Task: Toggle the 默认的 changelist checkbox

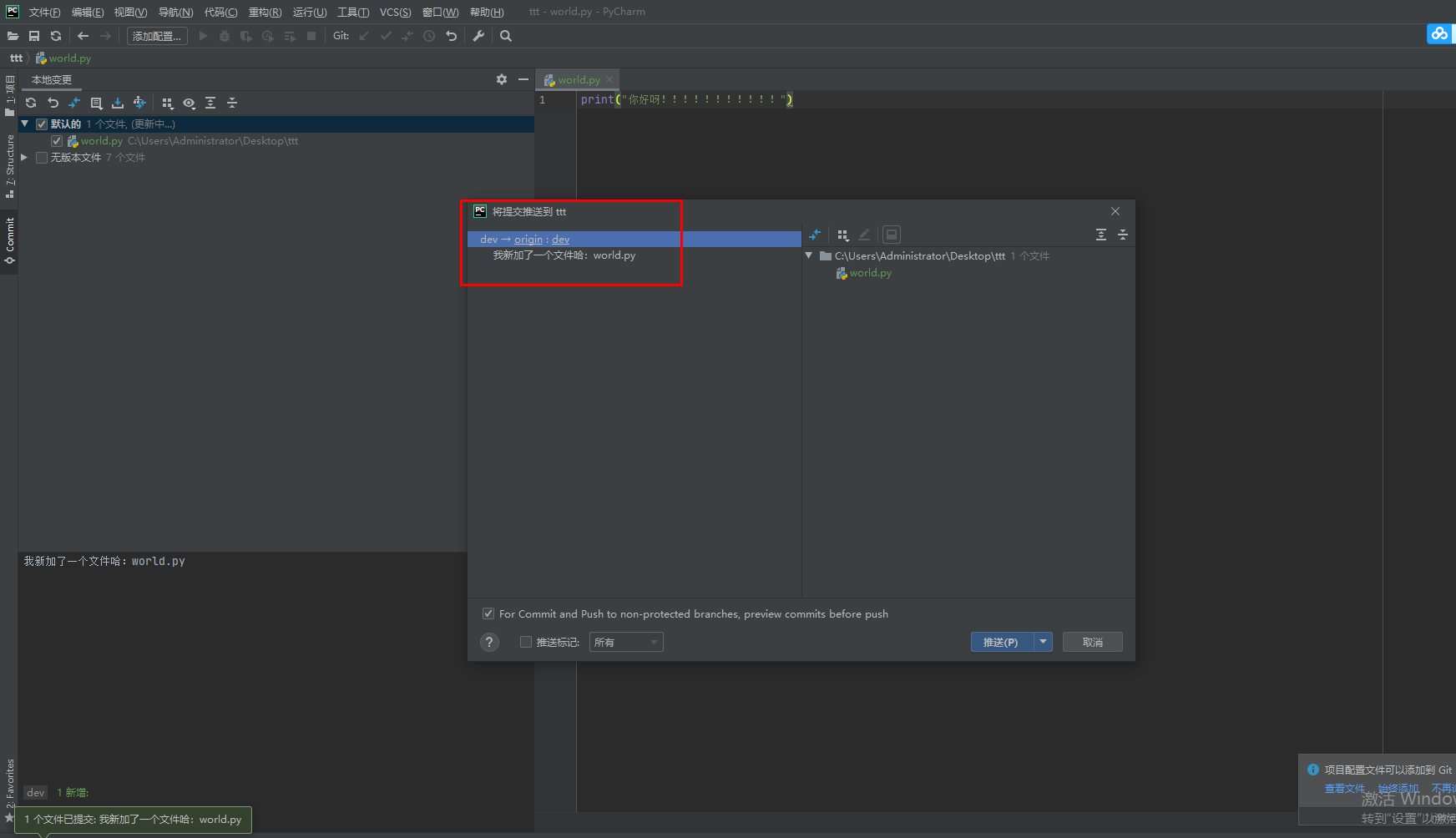Action: [x=42, y=124]
